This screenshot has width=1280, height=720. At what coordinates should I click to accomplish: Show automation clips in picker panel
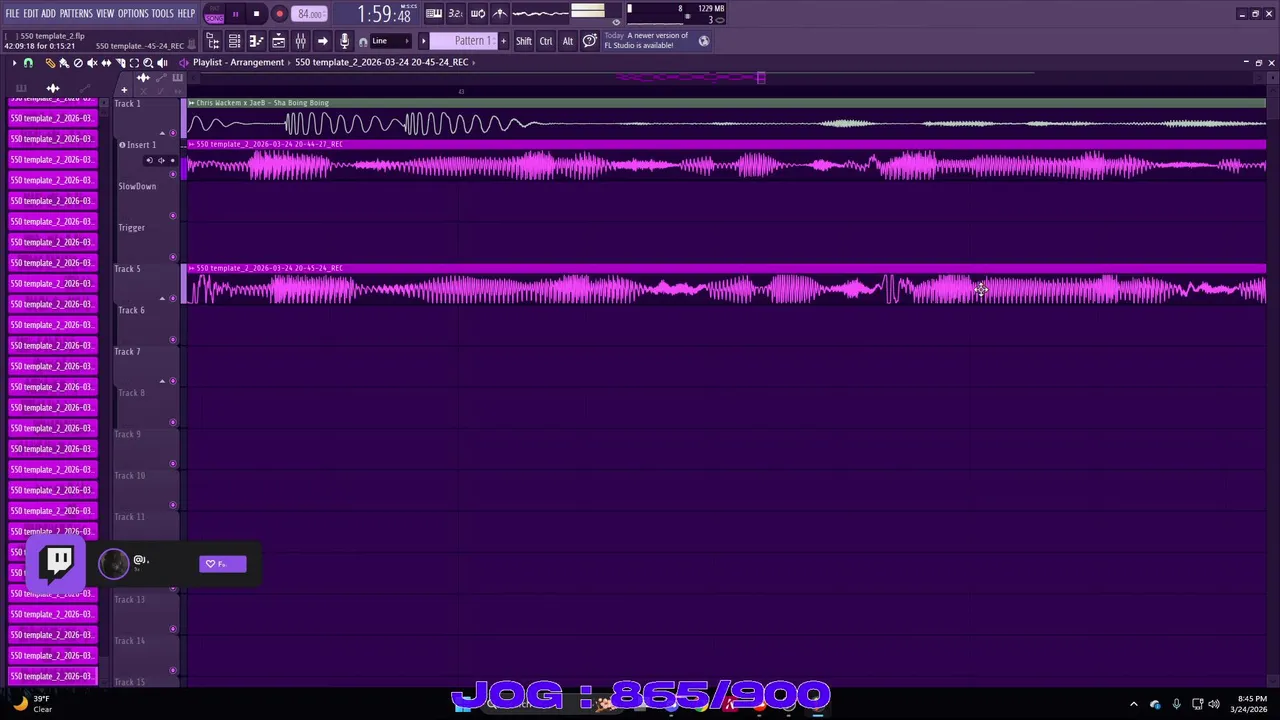click(x=85, y=88)
